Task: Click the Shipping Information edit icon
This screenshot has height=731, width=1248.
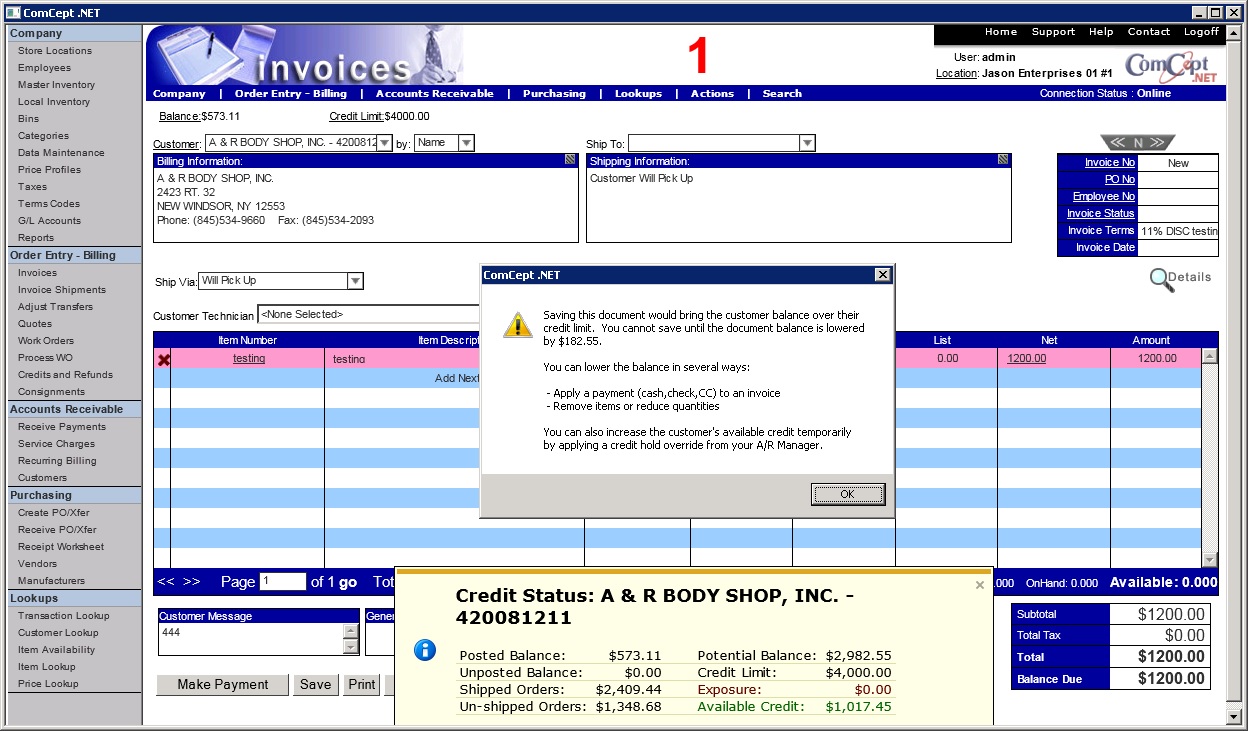Action: 1003,160
